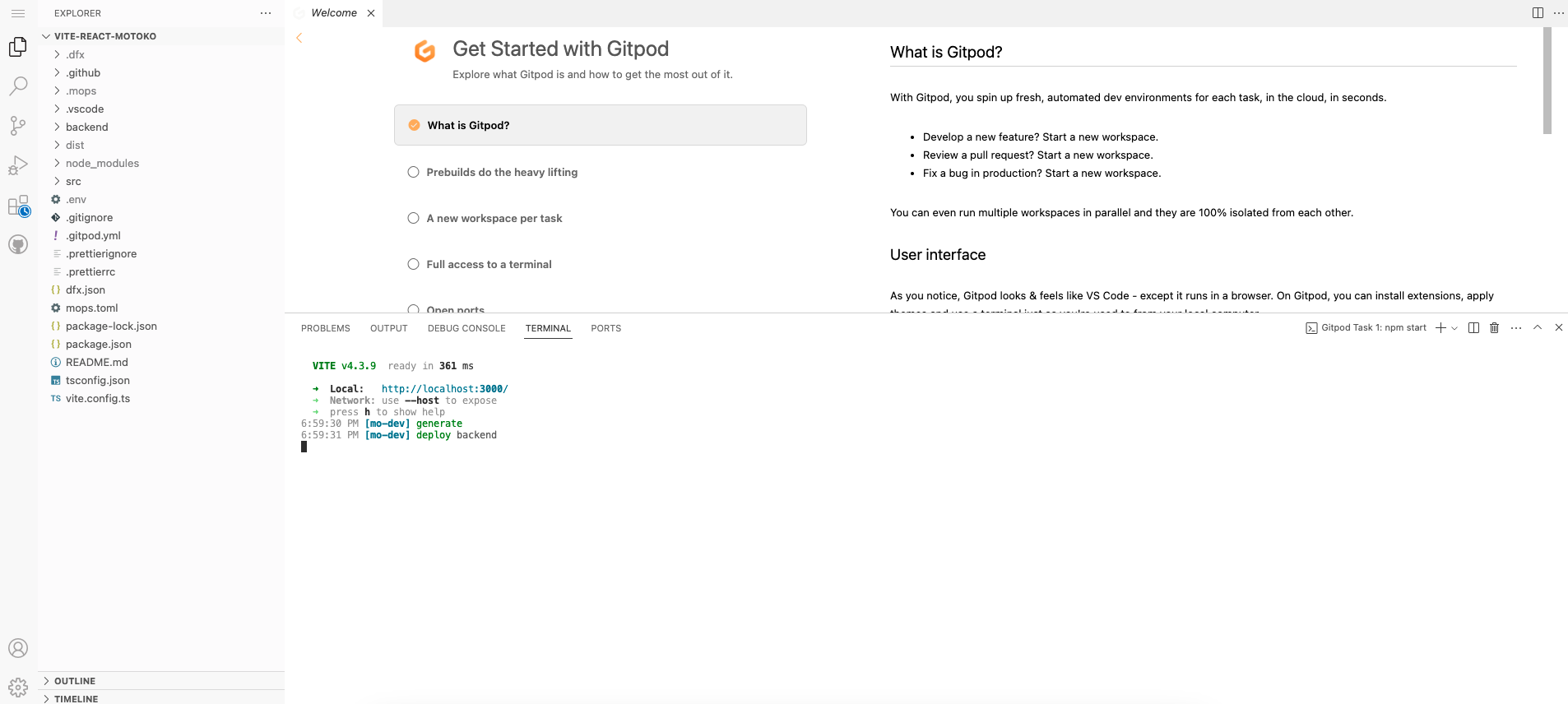Viewport: 1568px width, 704px height.
Task: Open the GitHub view icon
Action: [x=18, y=244]
